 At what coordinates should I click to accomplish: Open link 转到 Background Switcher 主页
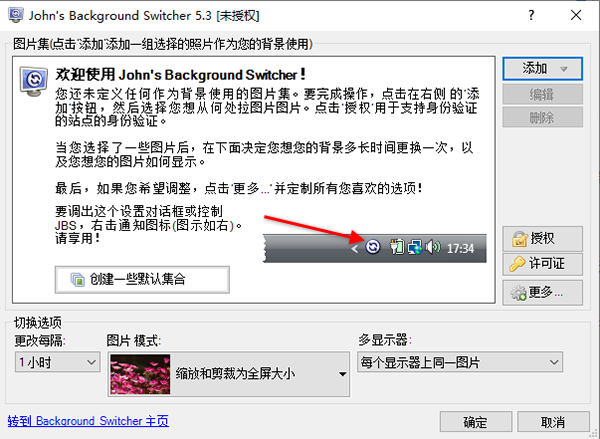coord(88,421)
